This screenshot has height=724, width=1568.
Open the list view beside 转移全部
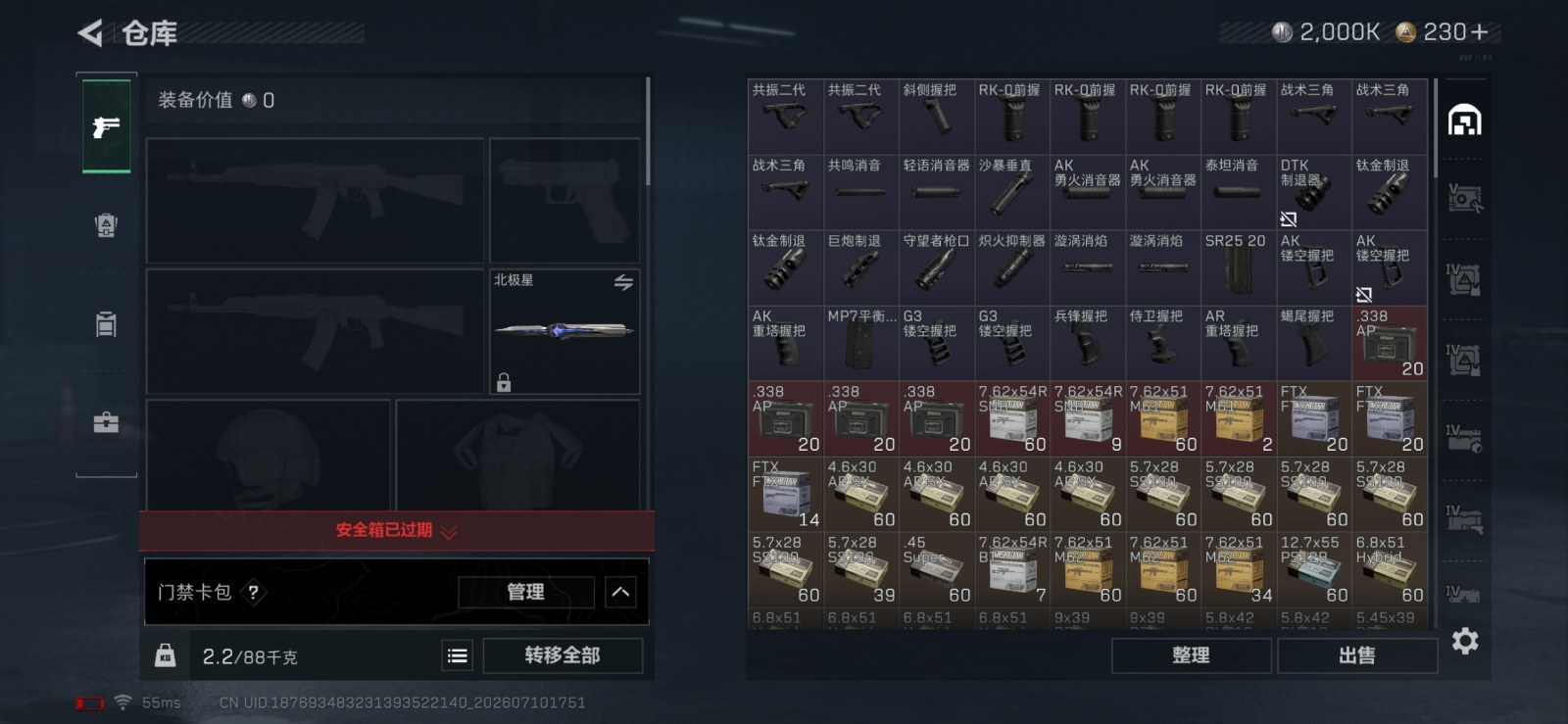click(x=458, y=656)
